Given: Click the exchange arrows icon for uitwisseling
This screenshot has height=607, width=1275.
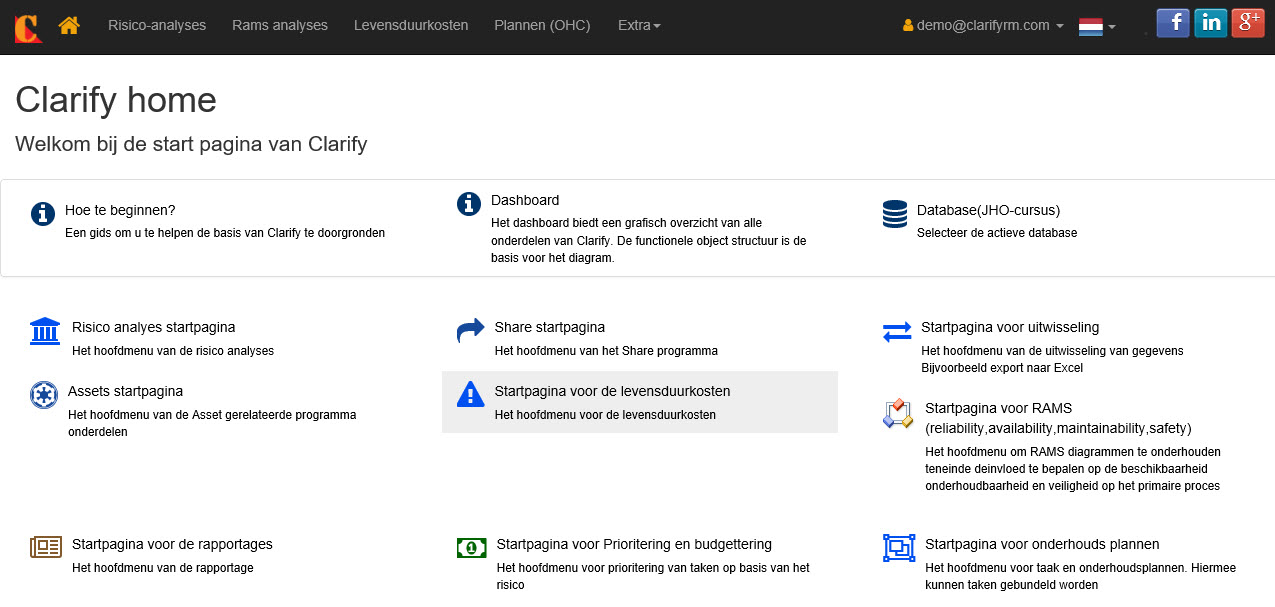Looking at the screenshot, I should (x=897, y=332).
